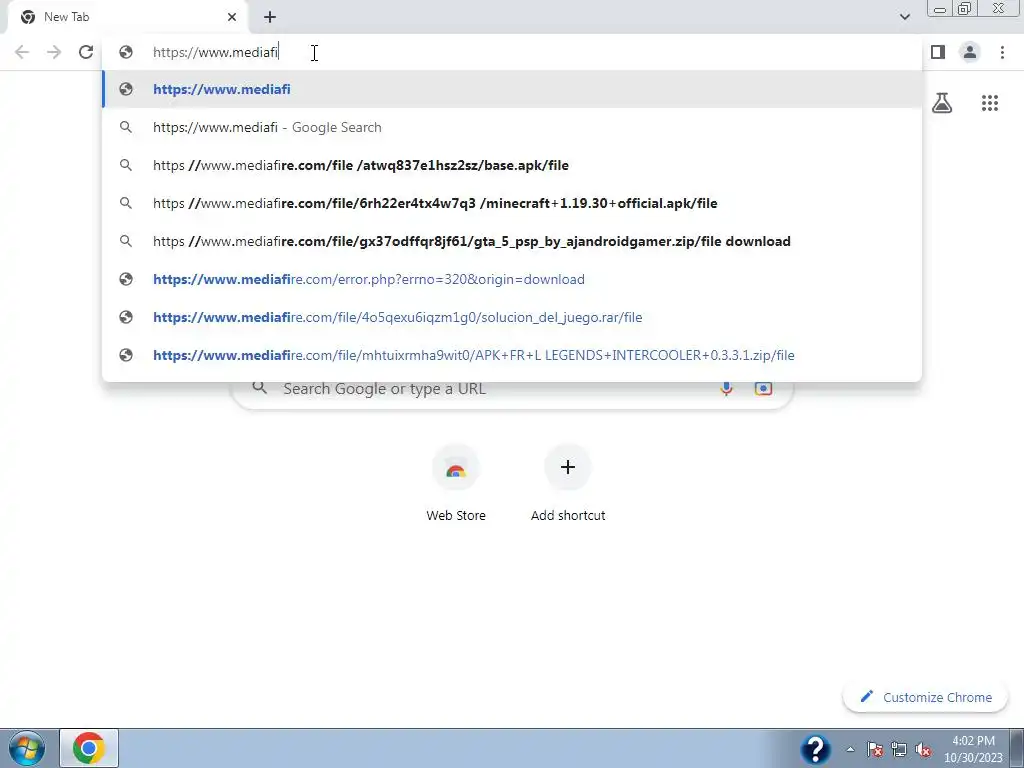Select the base.apk mediafire suggestion

512,165
